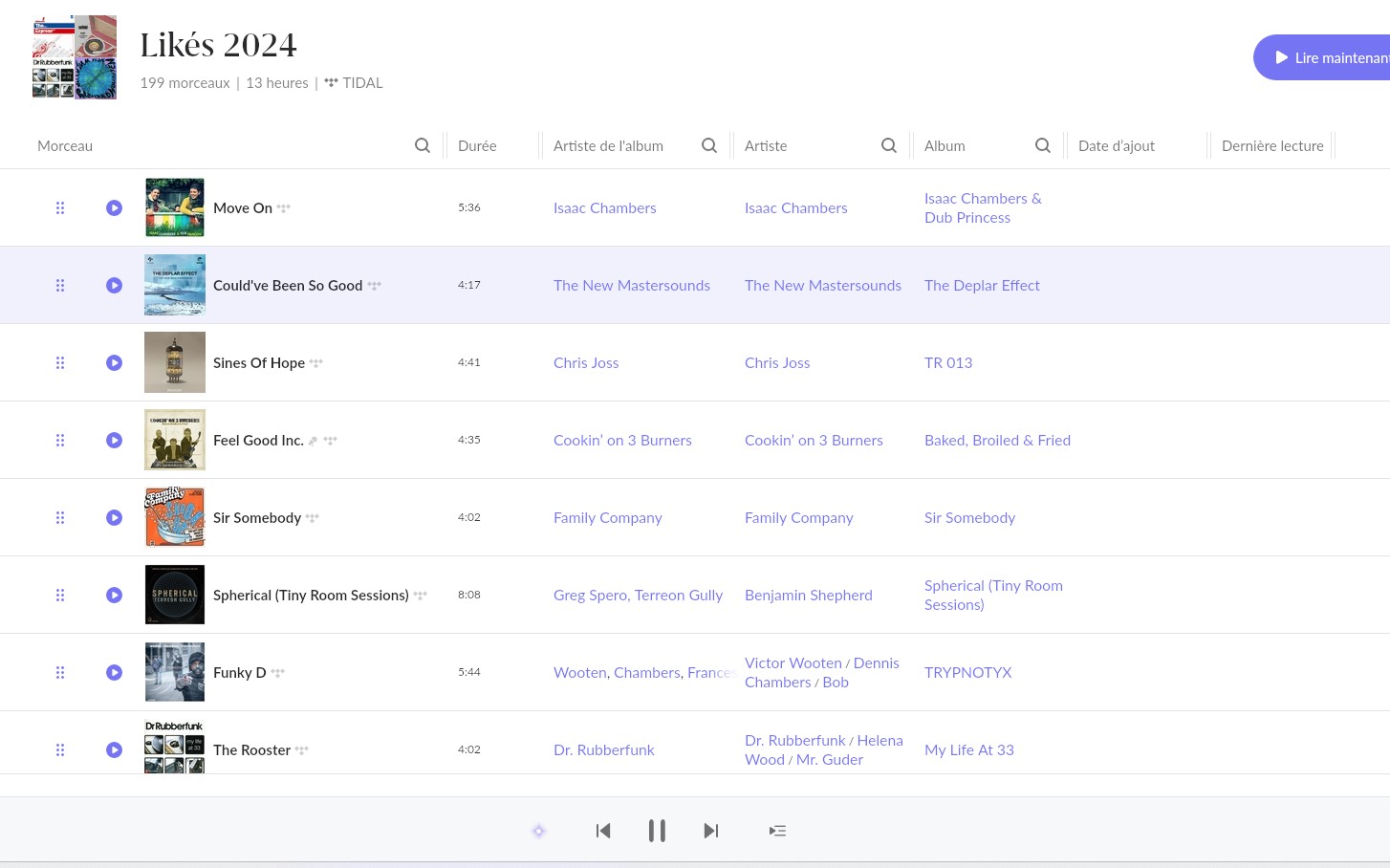Sort by the Durée column header
Image resolution: width=1390 pixels, height=868 pixels.
pyautogui.click(x=477, y=145)
